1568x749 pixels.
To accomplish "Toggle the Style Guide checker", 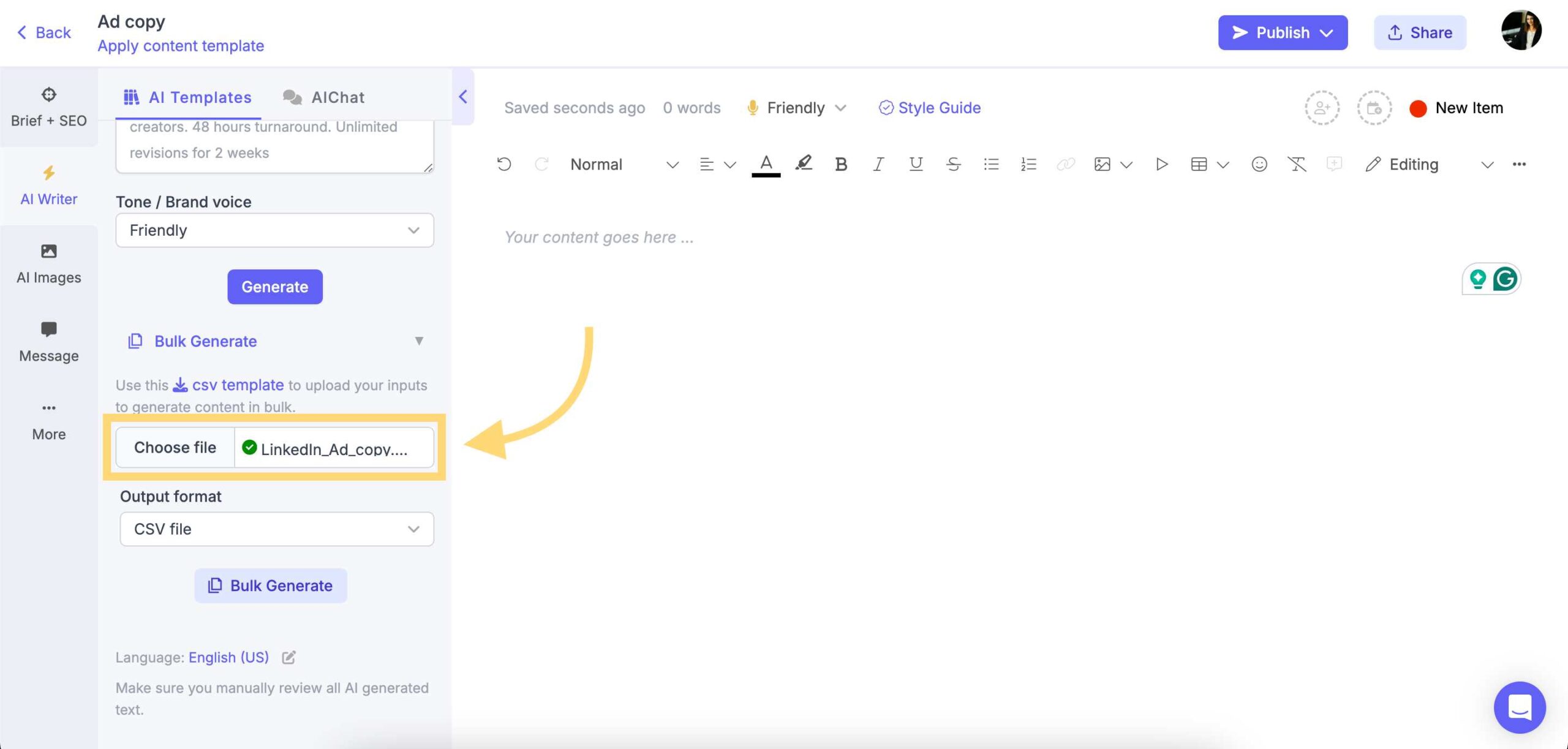I will pos(928,107).
